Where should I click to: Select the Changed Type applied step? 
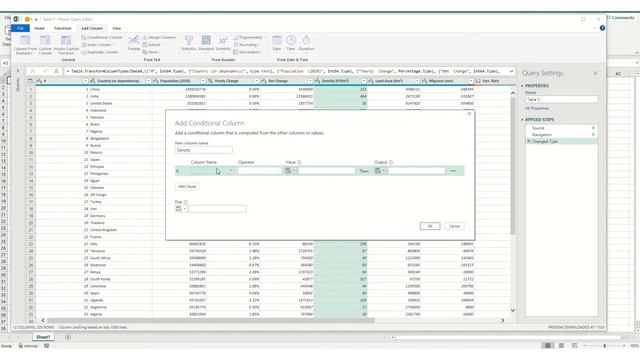561,141
